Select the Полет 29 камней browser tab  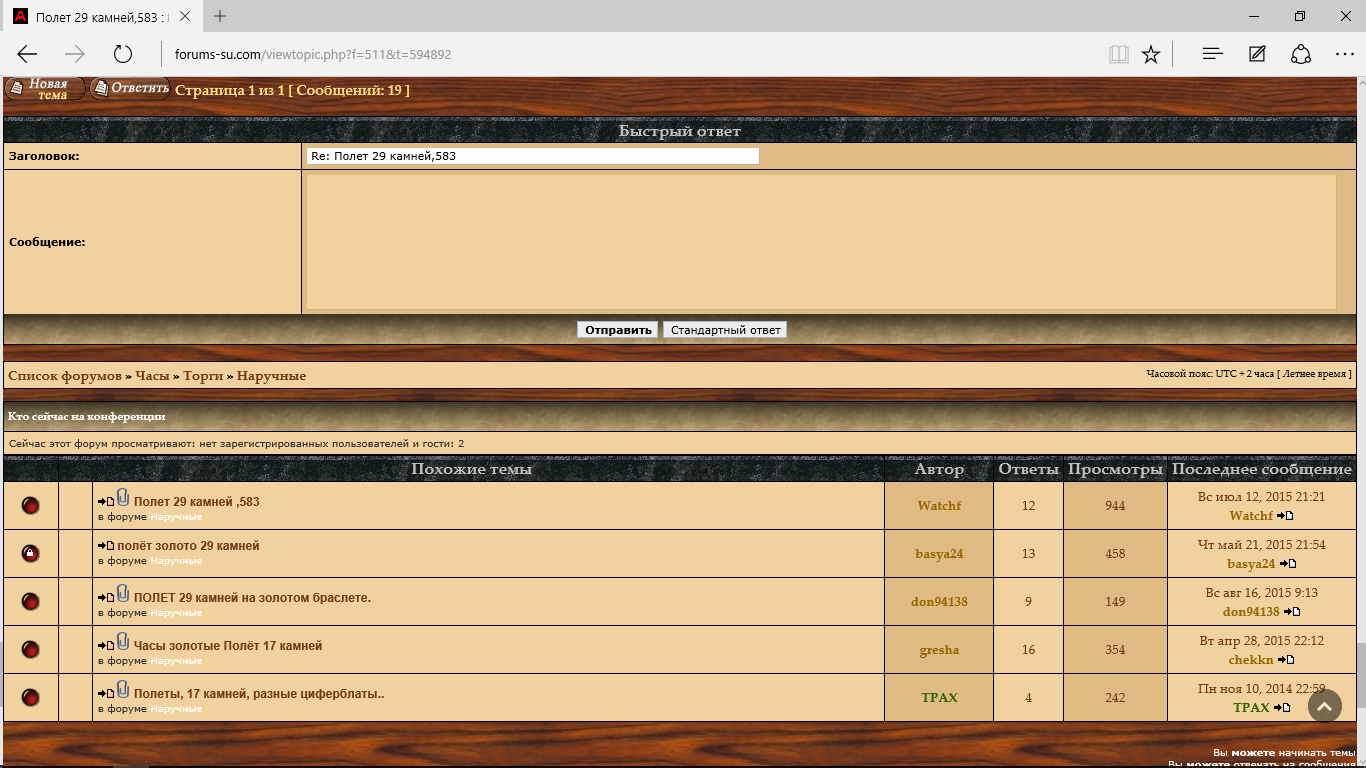[100, 17]
